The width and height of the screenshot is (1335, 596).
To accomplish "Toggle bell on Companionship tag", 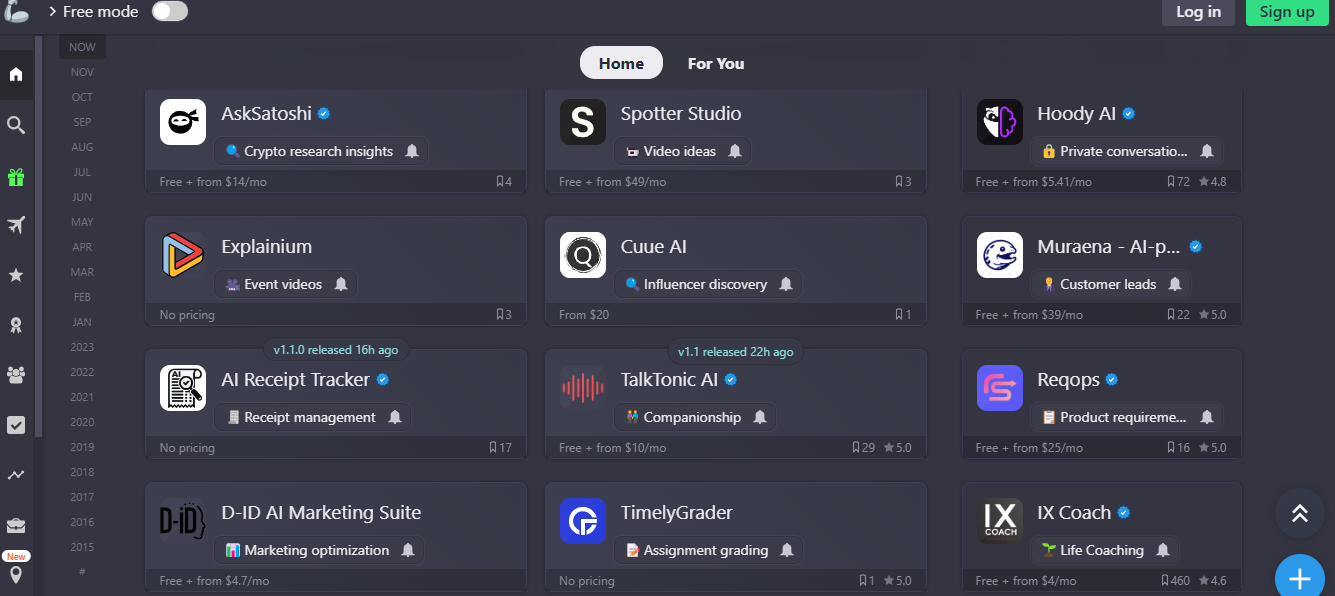I will tap(760, 417).
